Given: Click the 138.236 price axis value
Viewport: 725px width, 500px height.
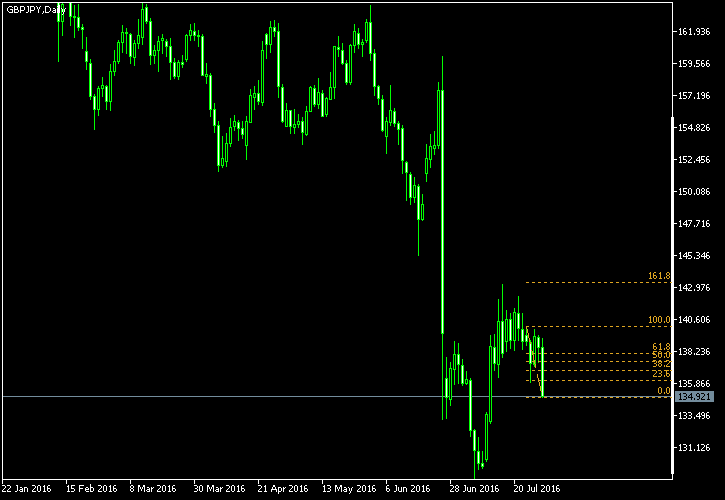Looking at the screenshot, I should tap(694, 352).
